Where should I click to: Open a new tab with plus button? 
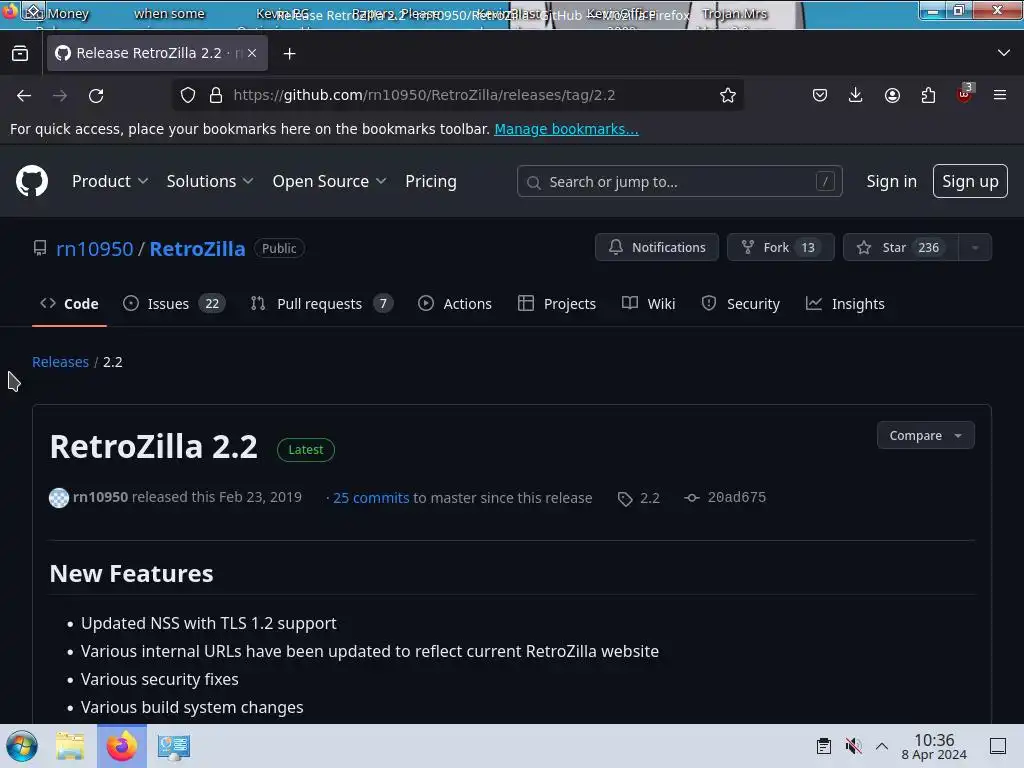[x=289, y=54]
